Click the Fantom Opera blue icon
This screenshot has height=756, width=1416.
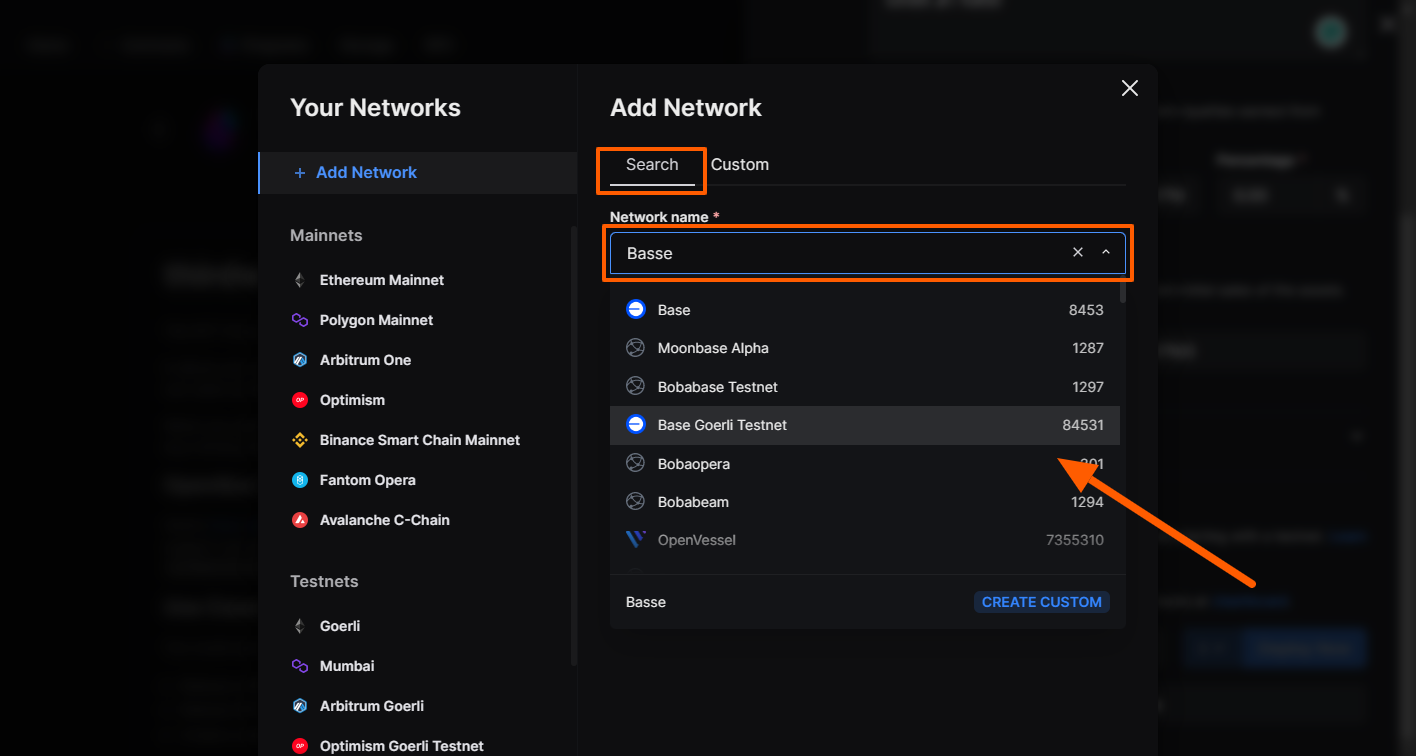click(299, 480)
